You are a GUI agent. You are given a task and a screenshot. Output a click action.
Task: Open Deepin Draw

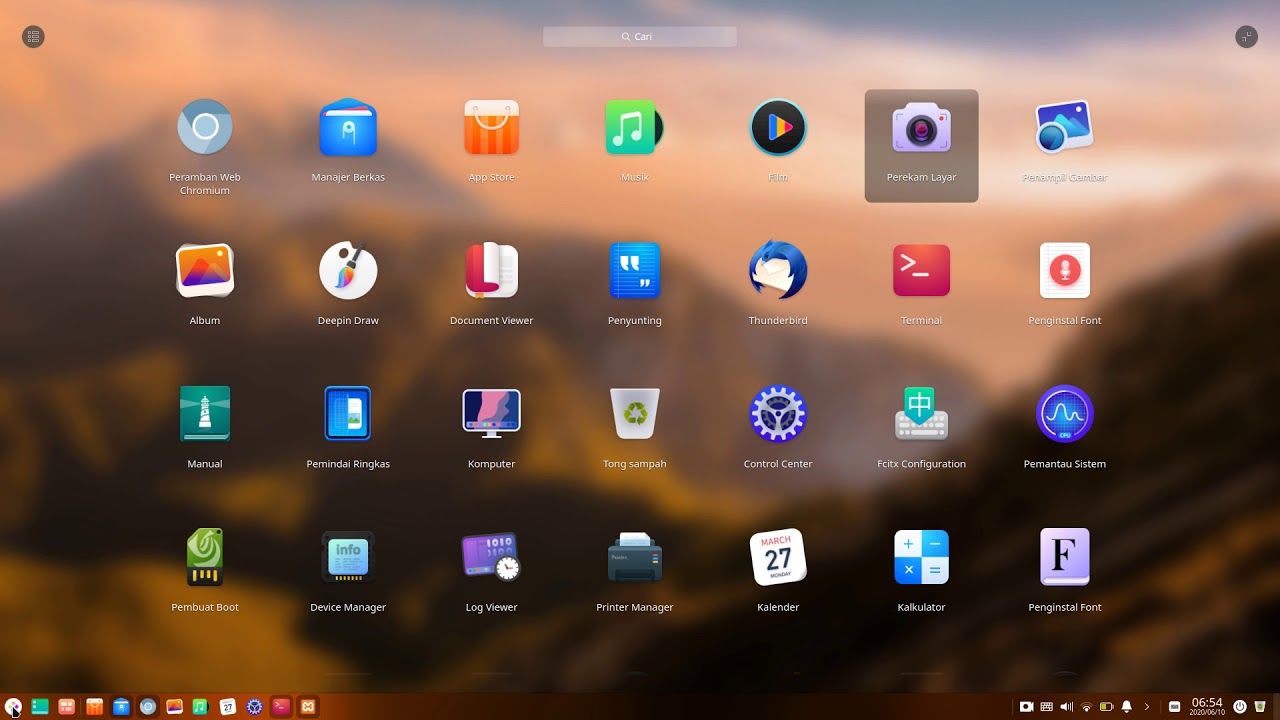click(348, 271)
